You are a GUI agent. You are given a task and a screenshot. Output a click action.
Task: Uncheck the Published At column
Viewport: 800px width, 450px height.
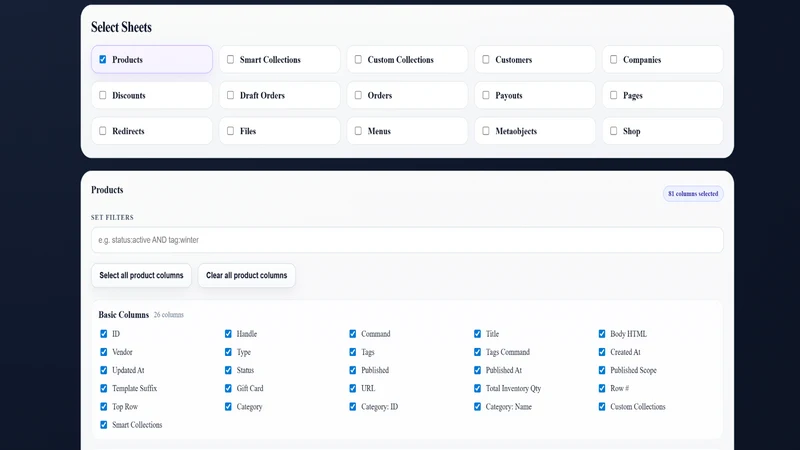tap(477, 370)
